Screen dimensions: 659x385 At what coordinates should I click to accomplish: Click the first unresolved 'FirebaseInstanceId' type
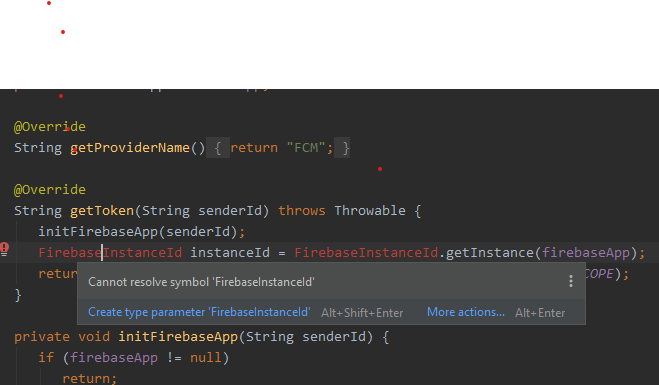click(110, 253)
